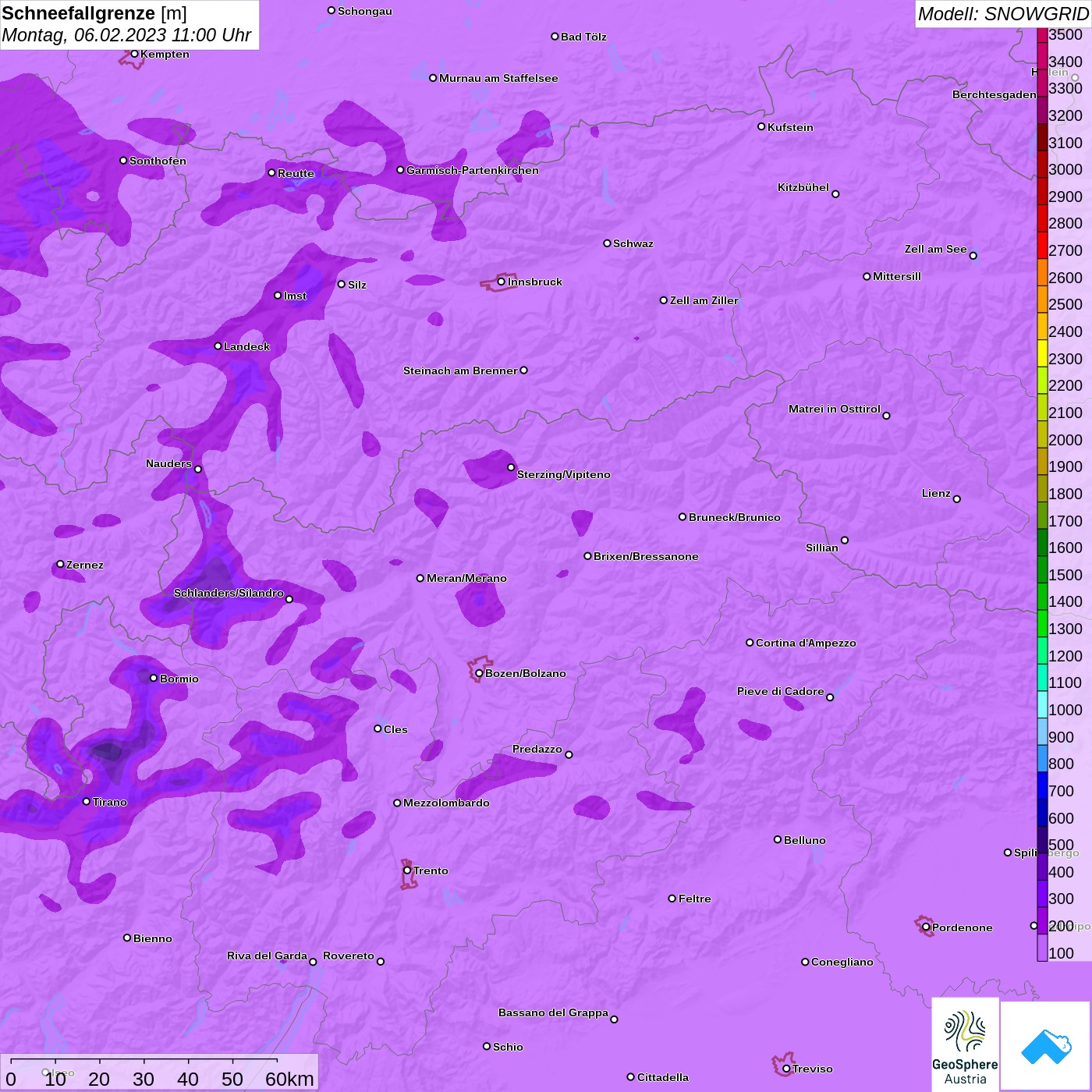This screenshot has width=1092, height=1092.
Task: Click the Sonthofen label
Action: [x=158, y=161]
